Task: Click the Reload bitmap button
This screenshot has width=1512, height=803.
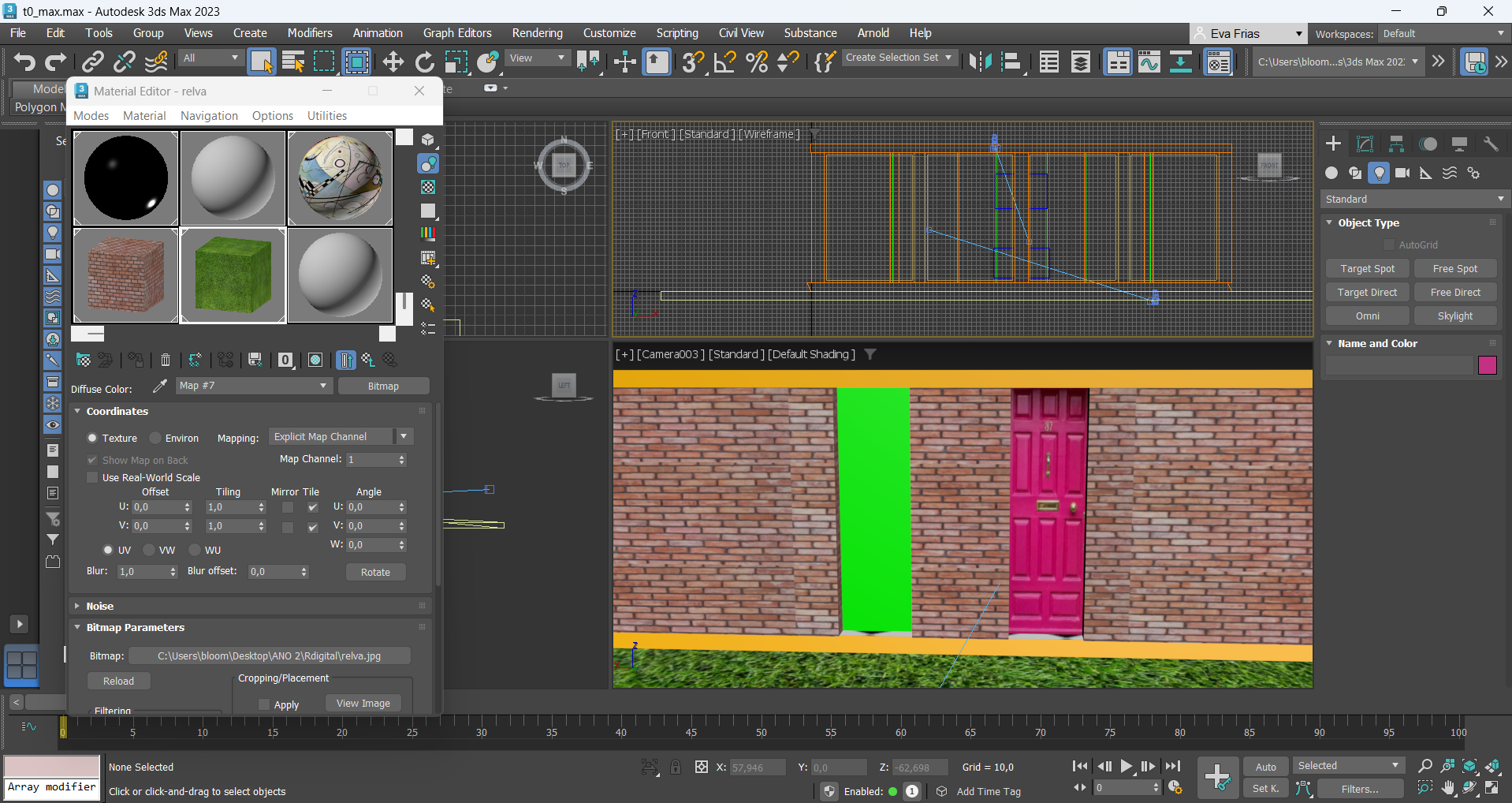Action: click(x=118, y=681)
